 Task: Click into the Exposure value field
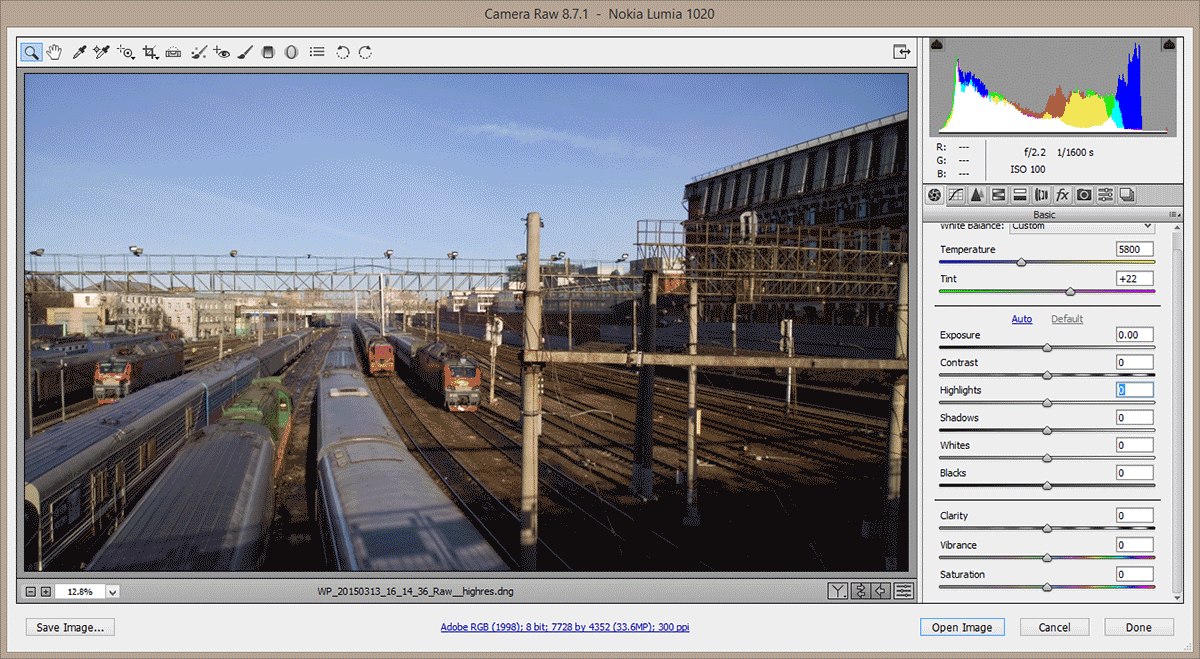1134,335
